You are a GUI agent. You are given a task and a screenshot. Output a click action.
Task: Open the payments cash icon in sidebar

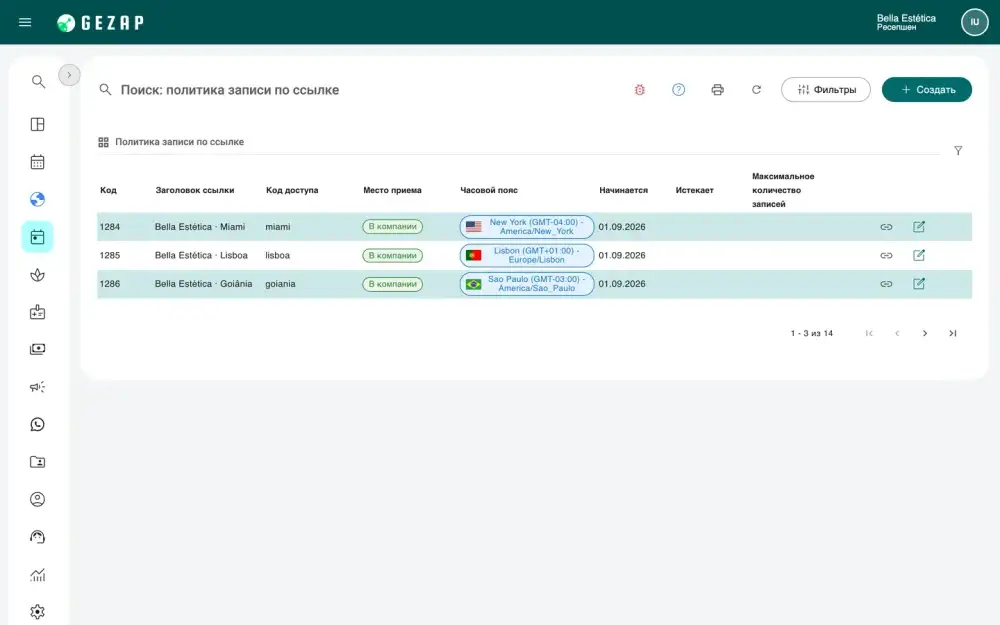38,349
